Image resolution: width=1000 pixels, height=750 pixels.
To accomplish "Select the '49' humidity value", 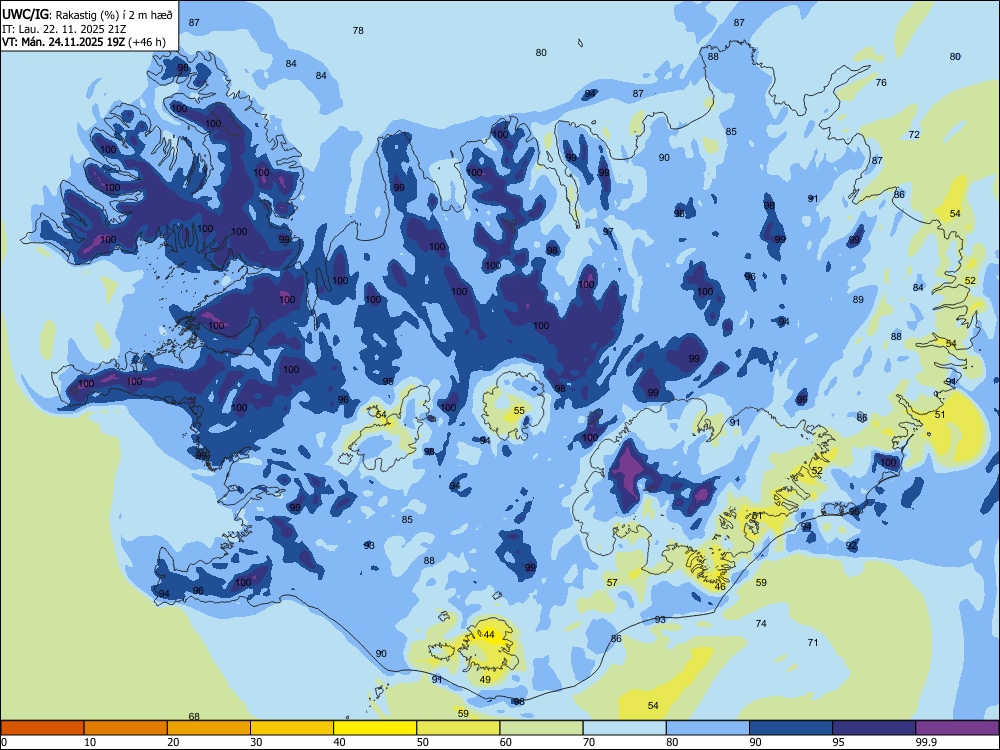I will point(485,679).
